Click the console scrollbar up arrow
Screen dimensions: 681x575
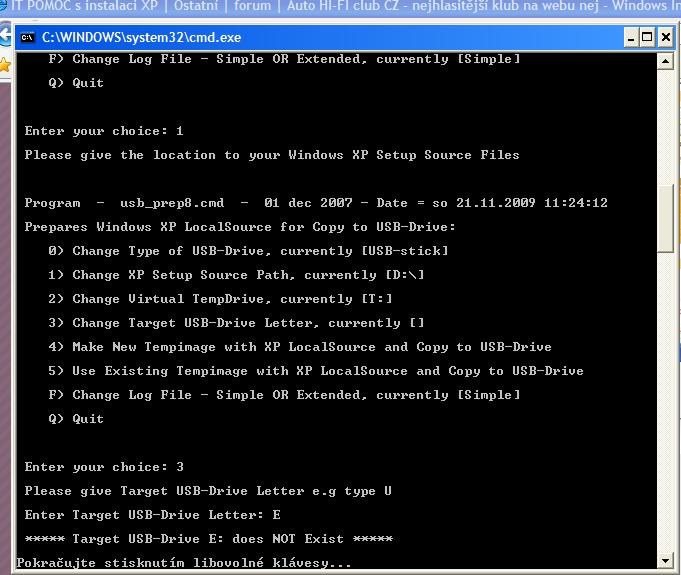666,59
